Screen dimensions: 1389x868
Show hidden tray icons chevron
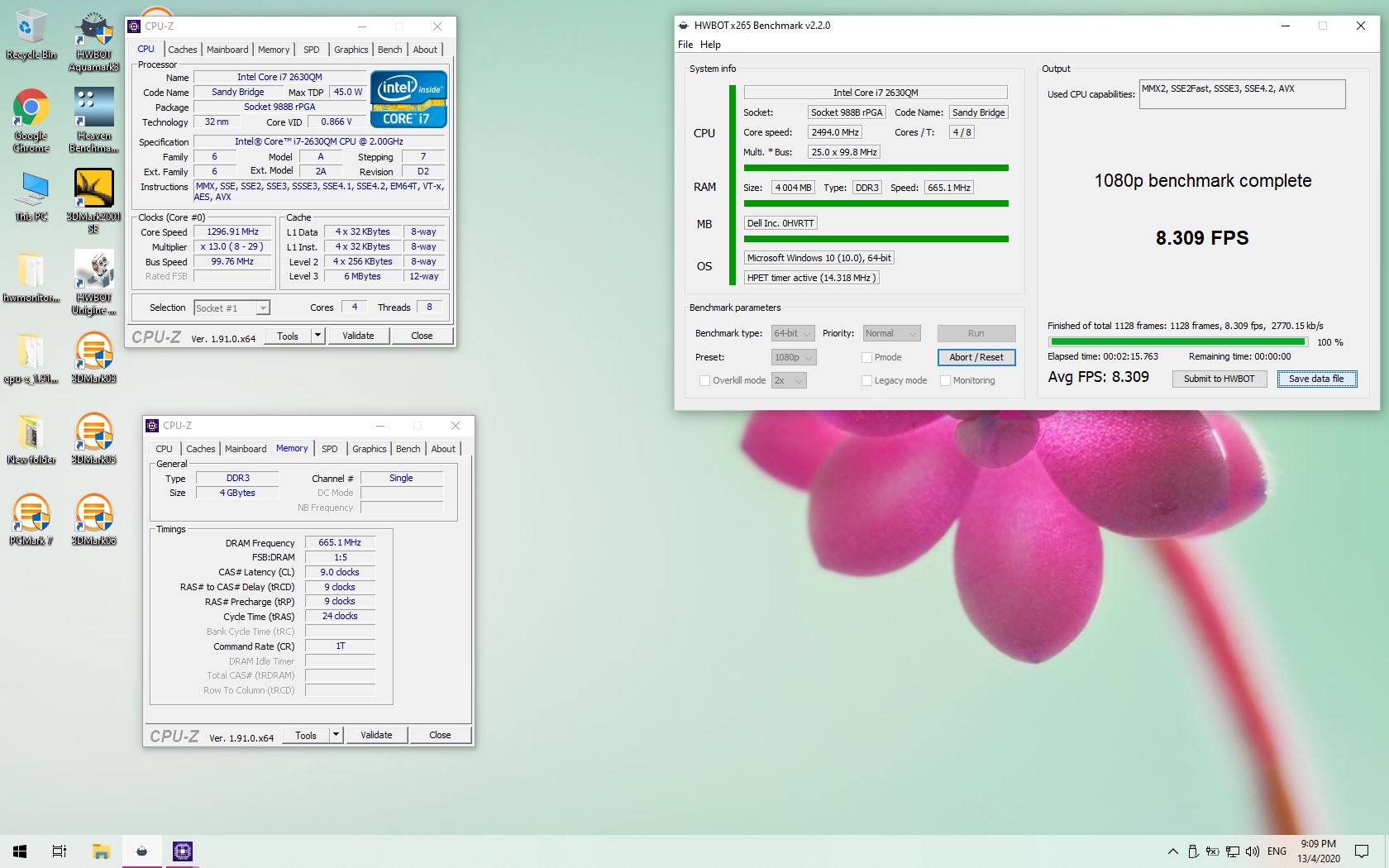[1172, 851]
